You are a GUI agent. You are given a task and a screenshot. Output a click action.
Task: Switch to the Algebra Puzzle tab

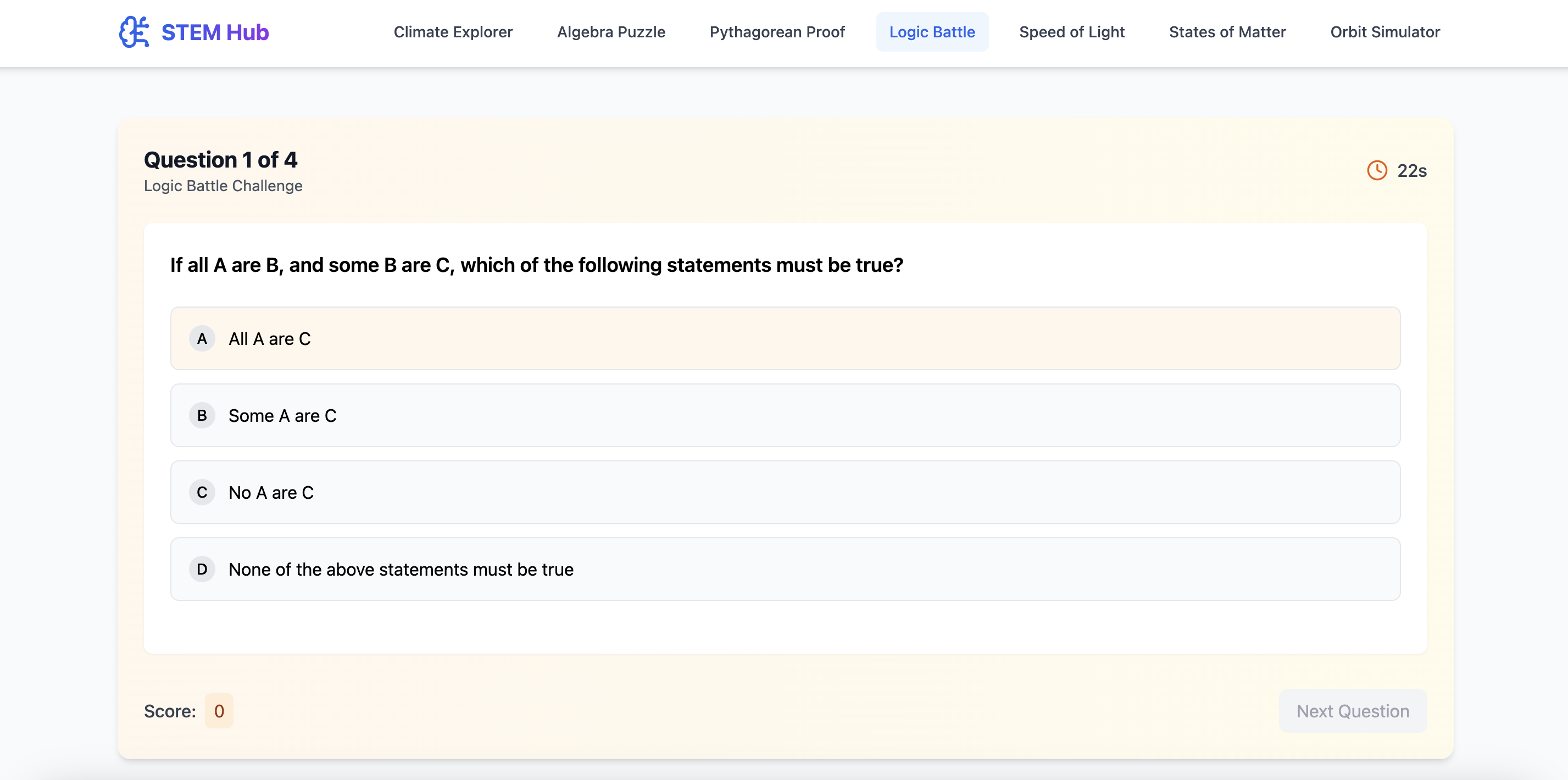tap(611, 32)
